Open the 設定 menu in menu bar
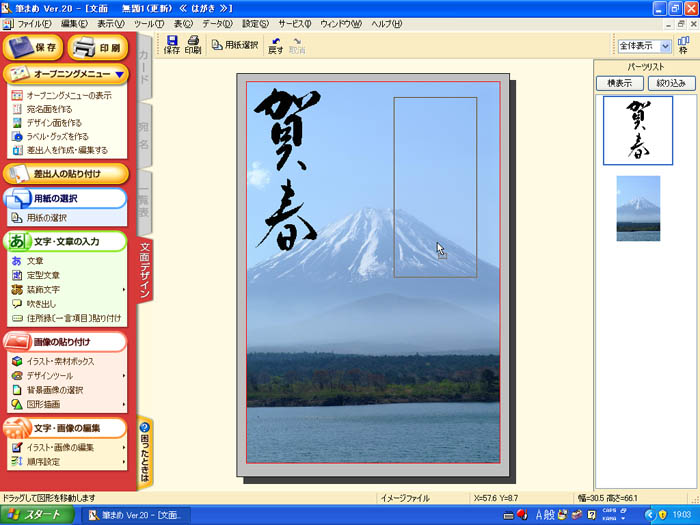 pos(255,23)
